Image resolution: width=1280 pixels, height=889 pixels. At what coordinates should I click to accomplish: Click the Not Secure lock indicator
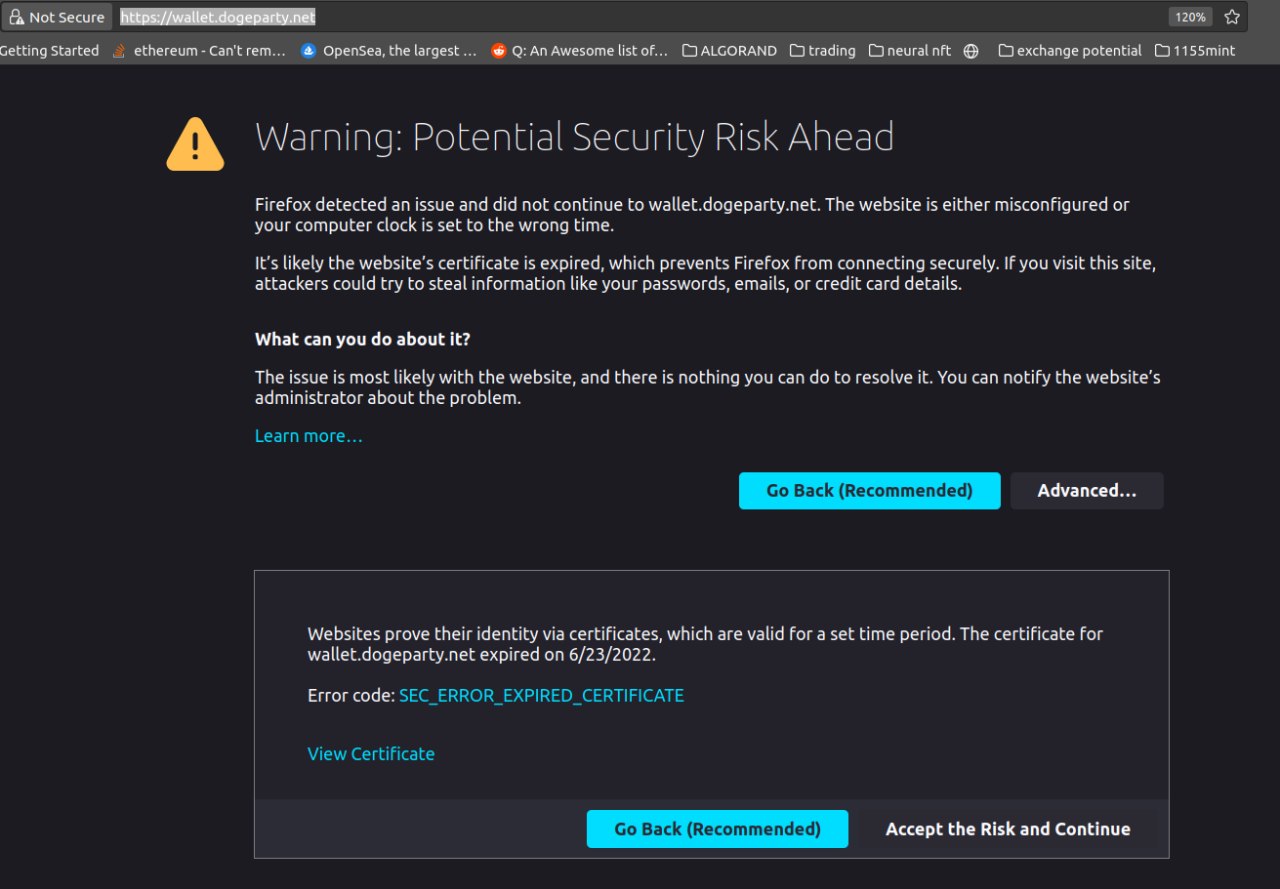[x=56, y=17]
